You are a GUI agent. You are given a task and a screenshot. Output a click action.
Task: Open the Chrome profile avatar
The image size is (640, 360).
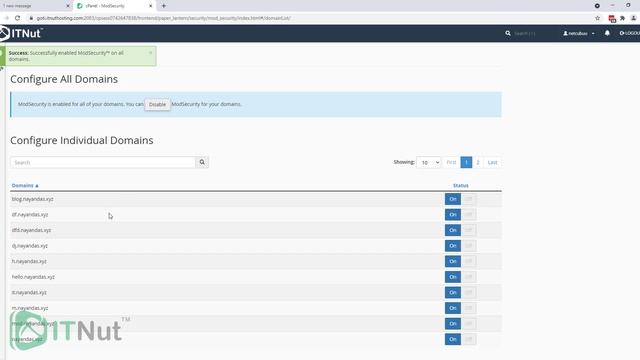pyautogui.click(x=633, y=18)
